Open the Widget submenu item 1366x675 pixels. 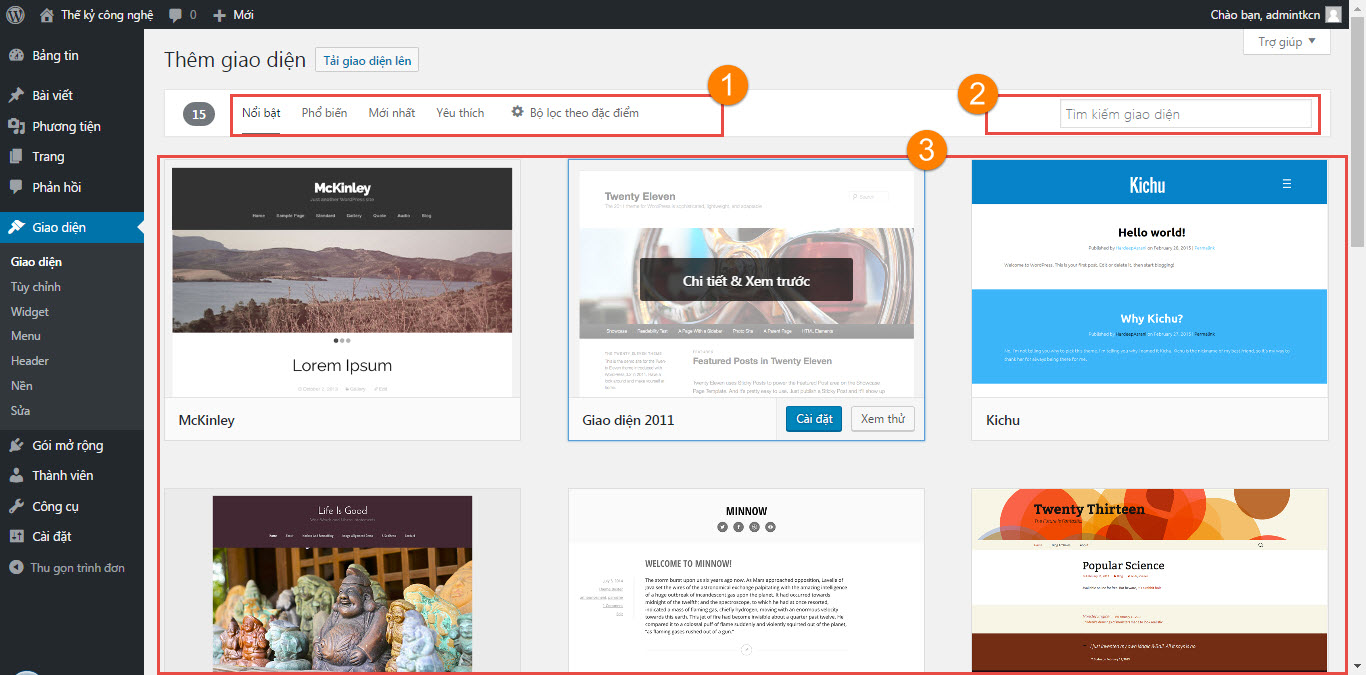click(30, 312)
